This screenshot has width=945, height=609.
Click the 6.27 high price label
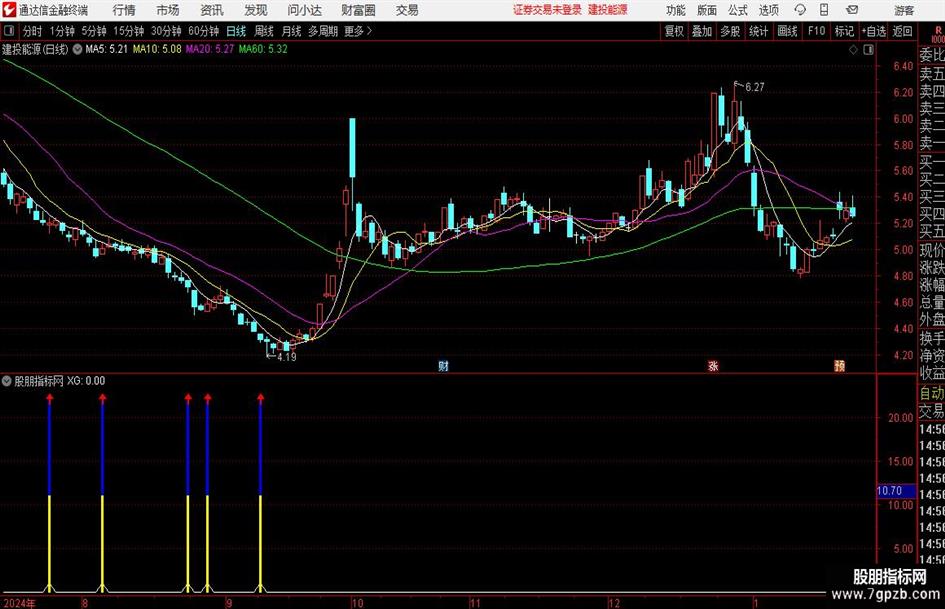point(755,87)
